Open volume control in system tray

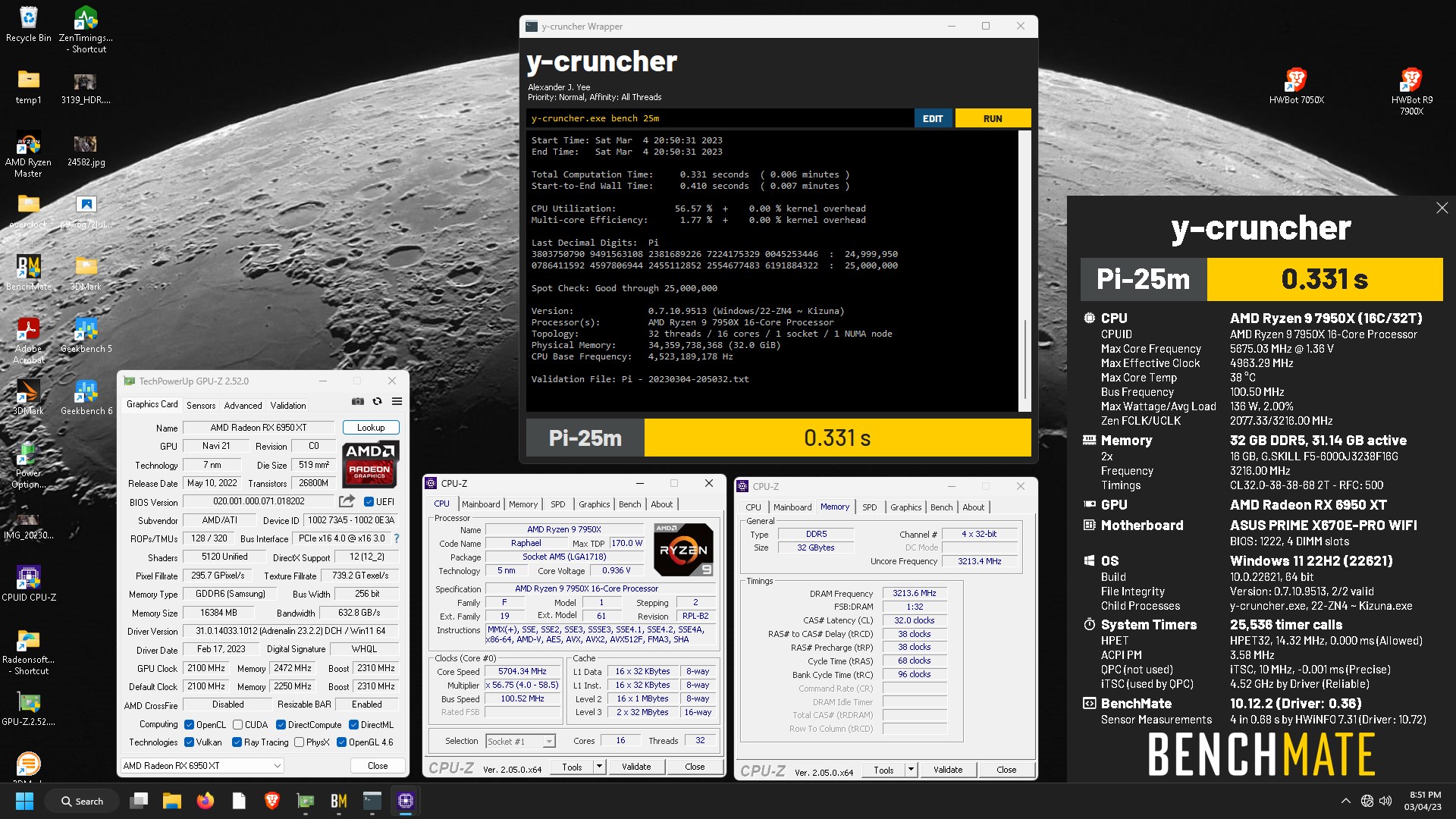click(1385, 801)
